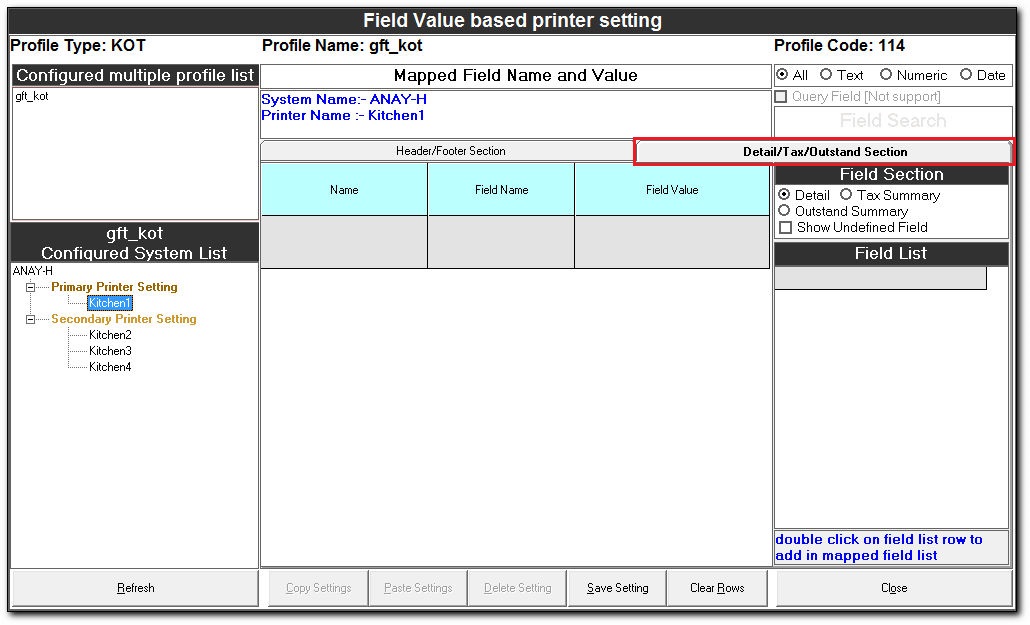This screenshot has height=625, width=1030.
Task: Choose the Tax Summary field section
Action: pos(846,195)
